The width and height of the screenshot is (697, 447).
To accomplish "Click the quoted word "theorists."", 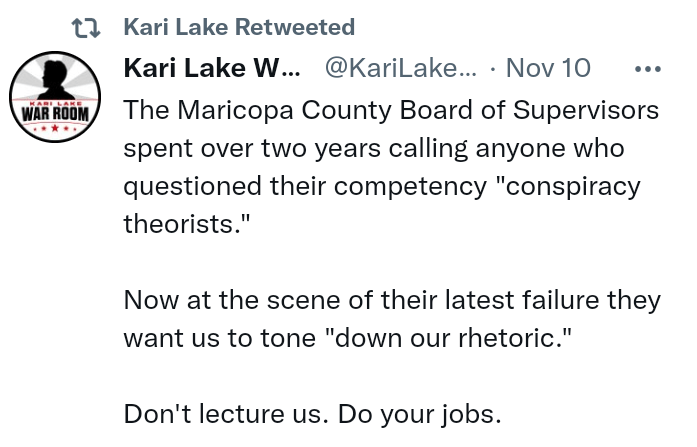I will pyautogui.click(x=187, y=224).
